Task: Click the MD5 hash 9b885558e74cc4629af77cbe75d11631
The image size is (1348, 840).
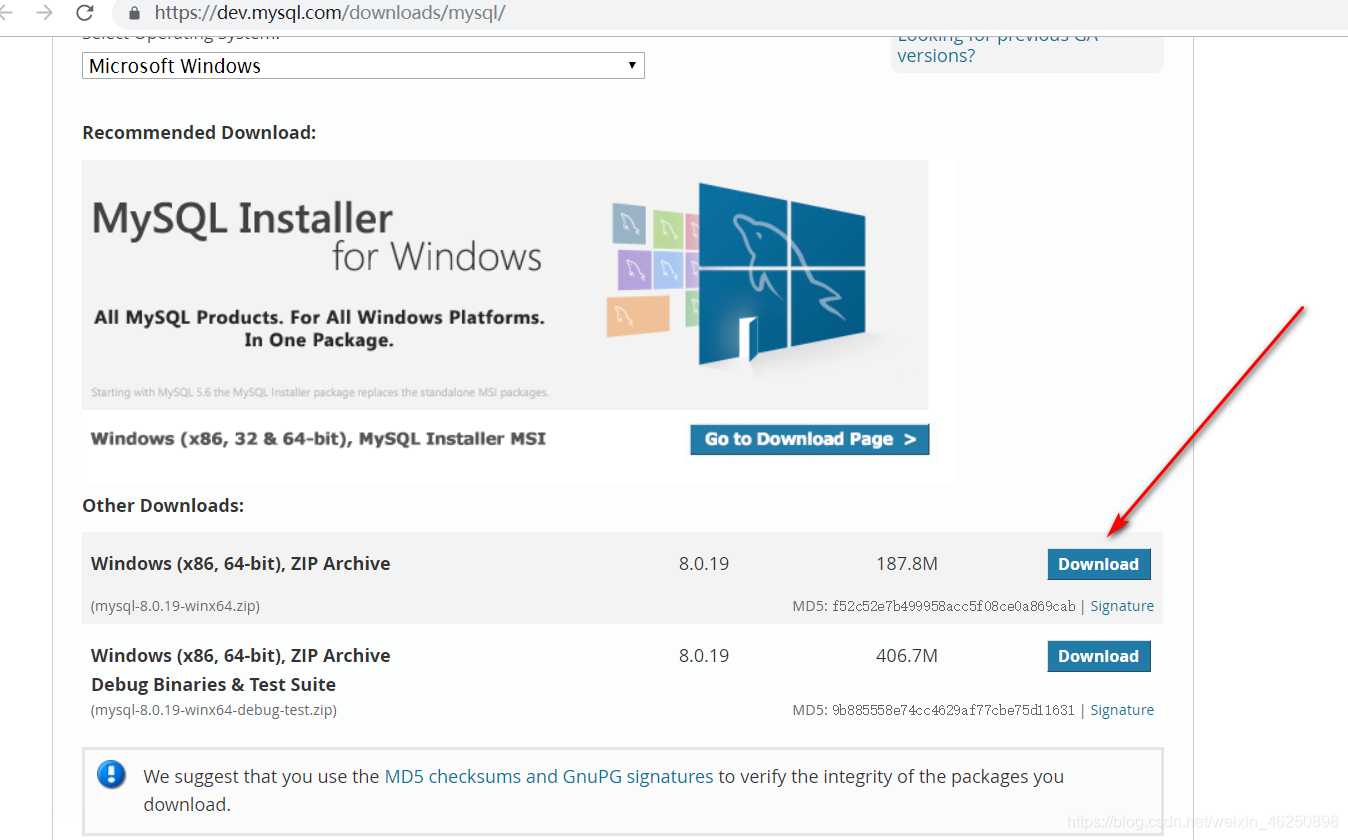Action: (x=953, y=710)
